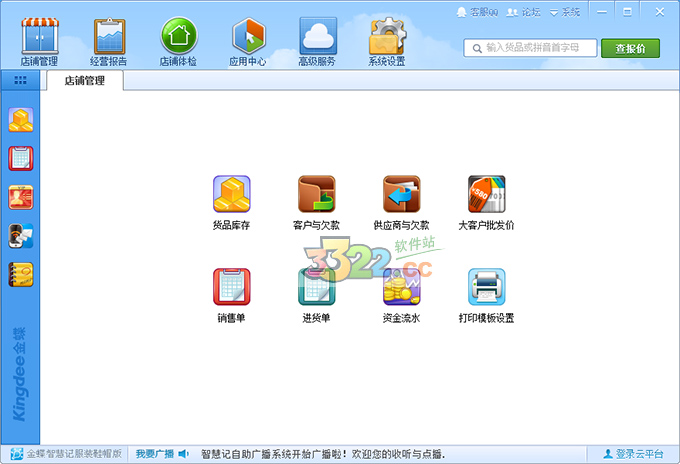The width and height of the screenshot is (680, 464).
Task: Click the broadcast message text in status bar
Action: (323, 454)
